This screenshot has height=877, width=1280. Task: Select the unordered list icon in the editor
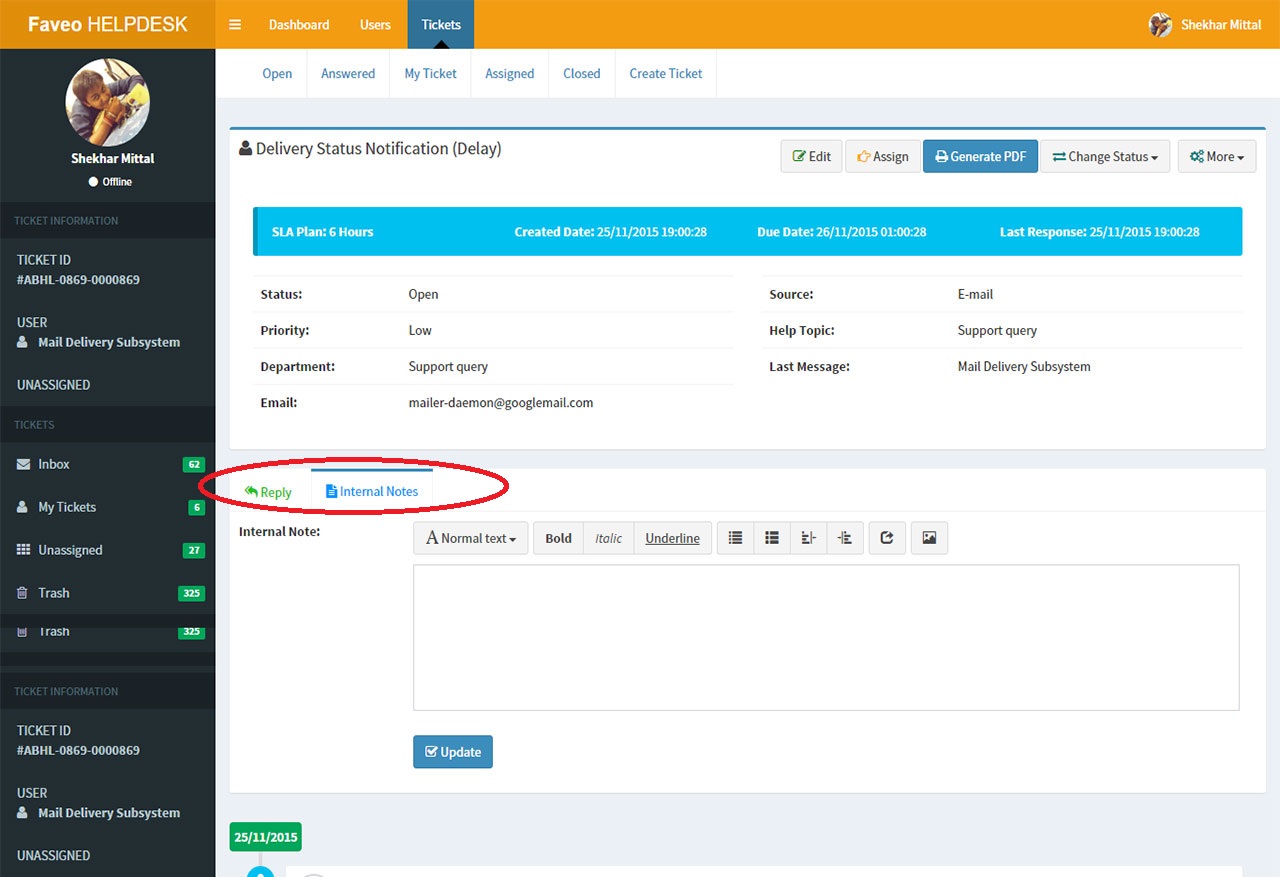click(735, 538)
